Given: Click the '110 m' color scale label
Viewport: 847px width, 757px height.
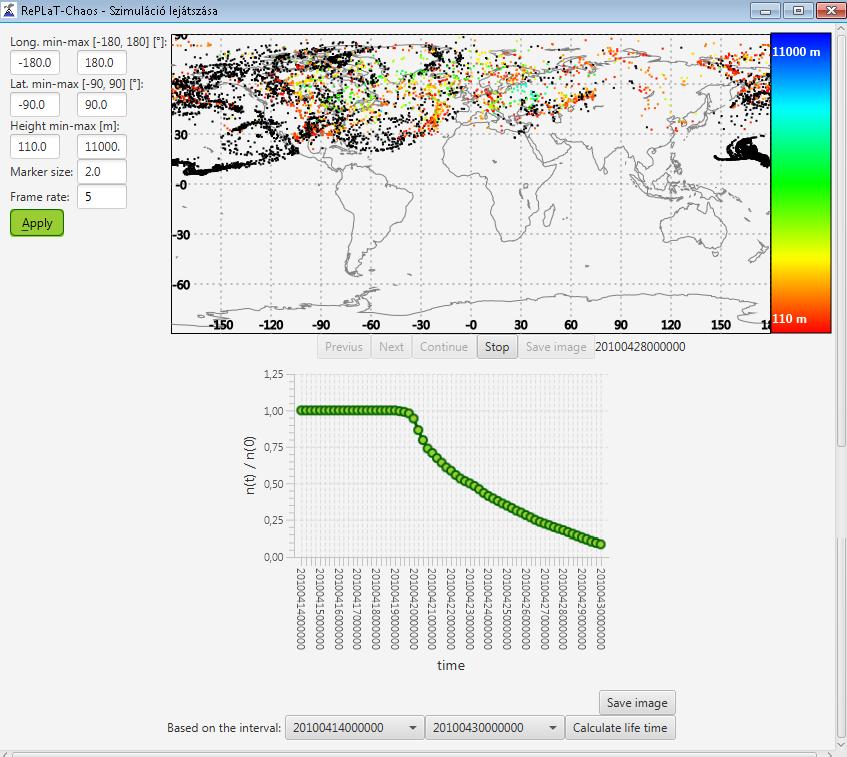Looking at the screenshot, I should coord(789,319).
